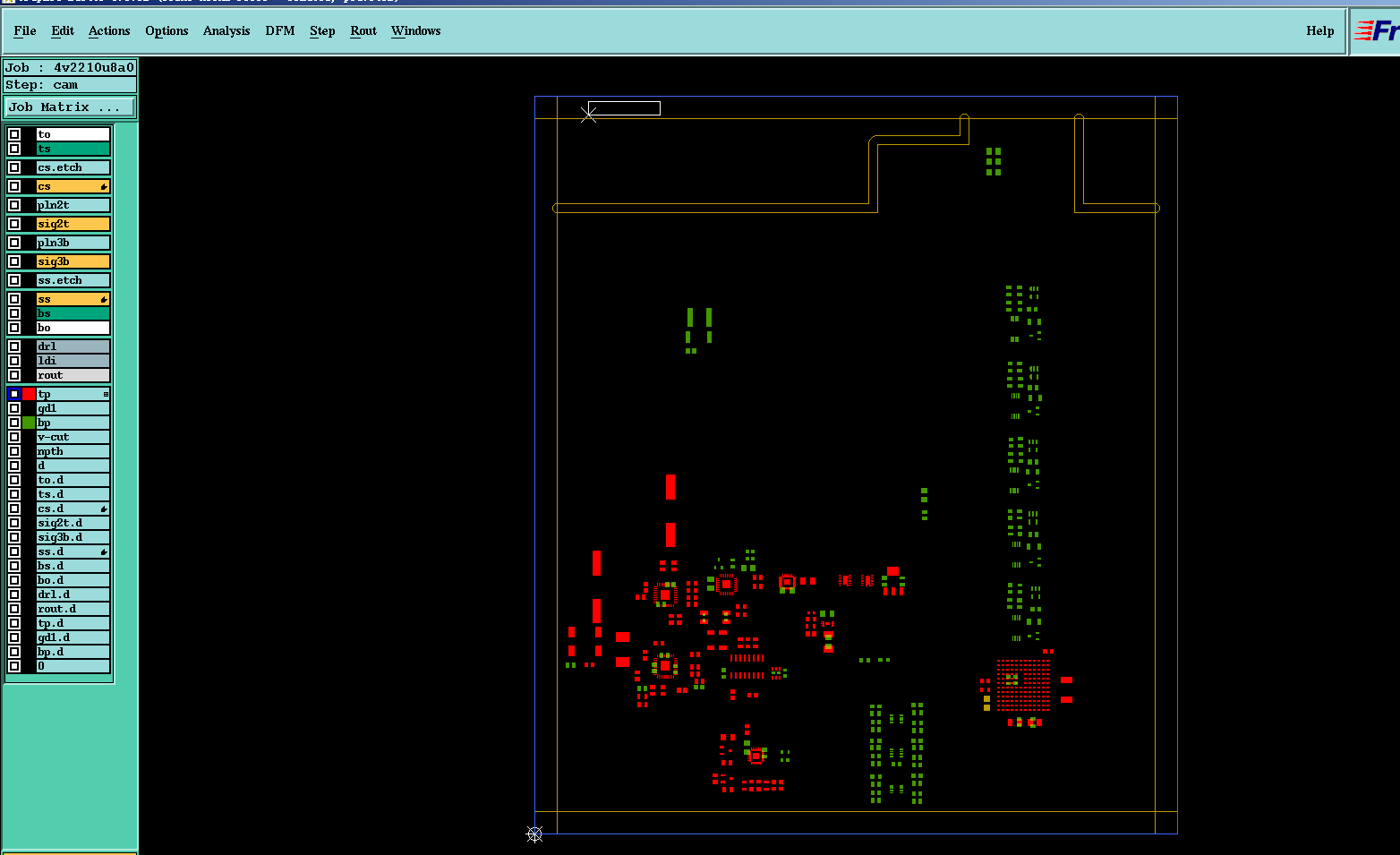Open the DFM menu
The width and height of the screenshot is (1400, 855).
pos(280,30)
